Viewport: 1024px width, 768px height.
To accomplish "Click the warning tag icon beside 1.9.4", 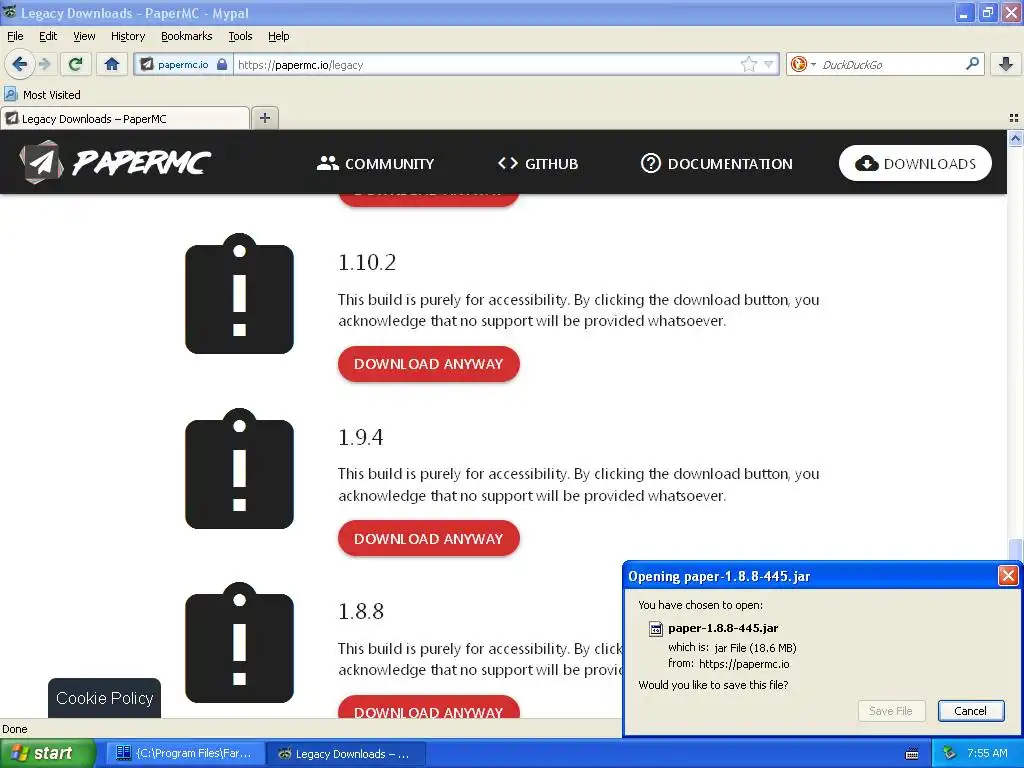I will click(240, 469).
